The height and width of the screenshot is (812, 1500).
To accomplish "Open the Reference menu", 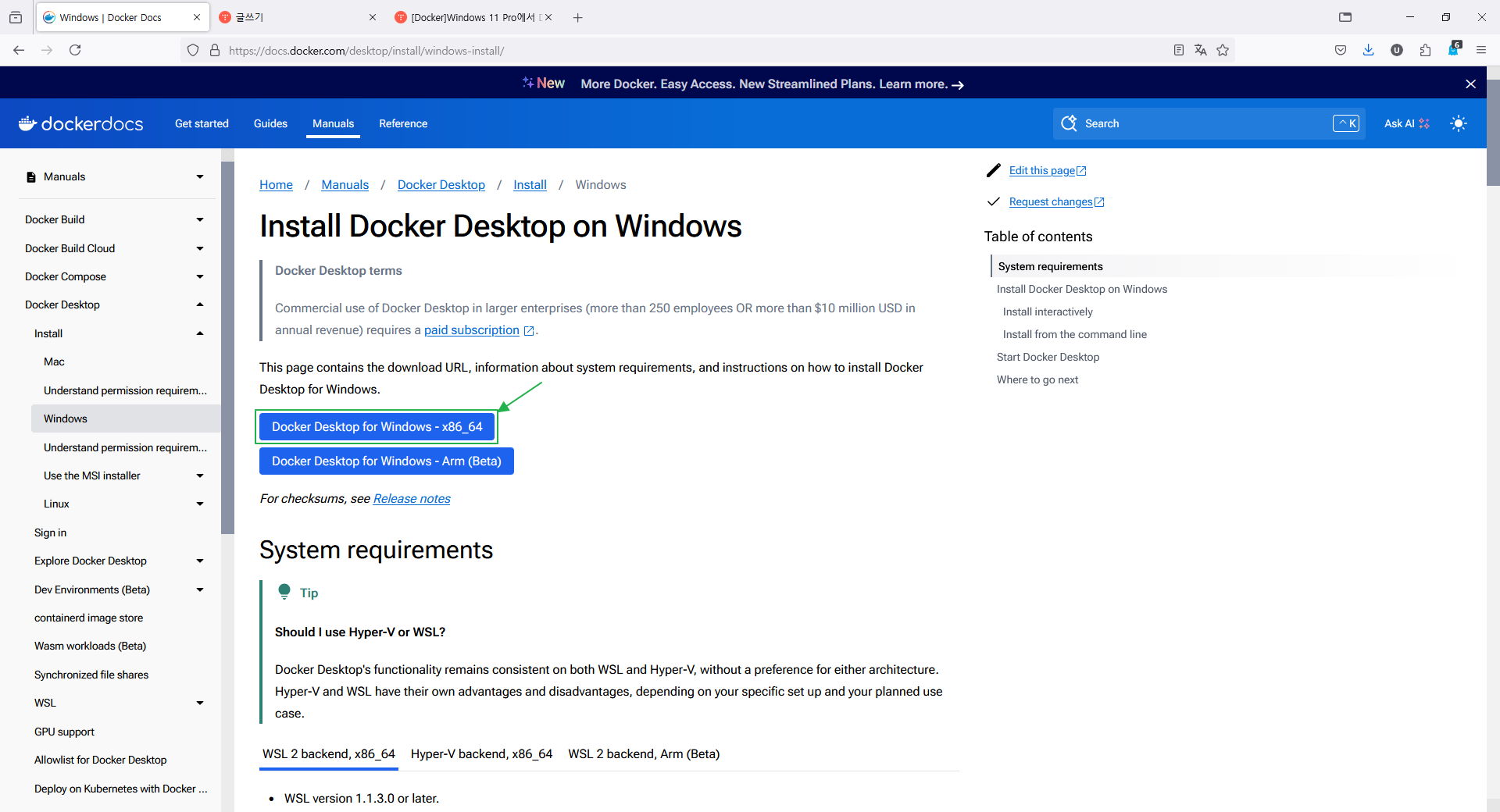I will tap(403, 123).
